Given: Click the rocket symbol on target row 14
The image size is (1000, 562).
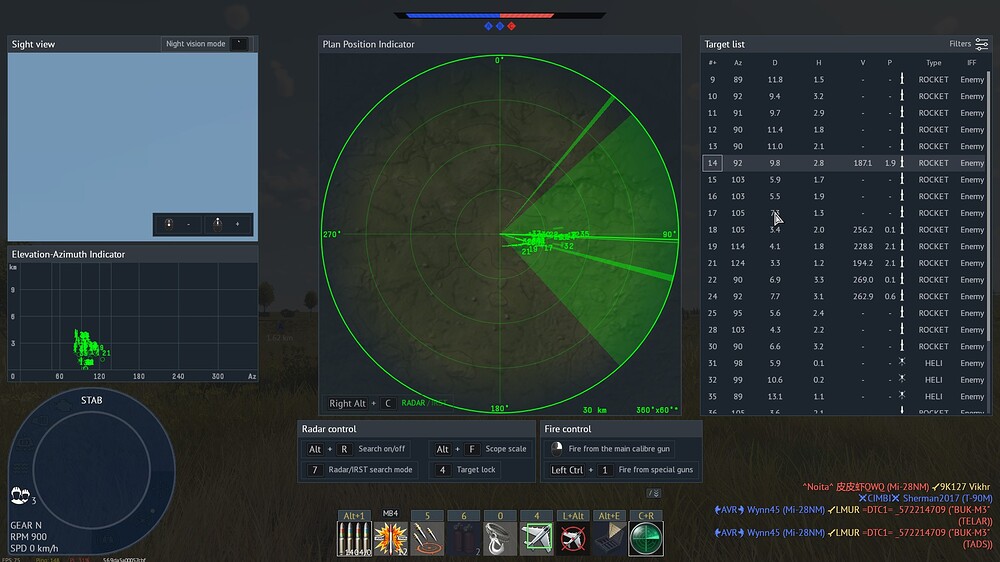Looking at the screenshot, I should [x=902, y=163].
